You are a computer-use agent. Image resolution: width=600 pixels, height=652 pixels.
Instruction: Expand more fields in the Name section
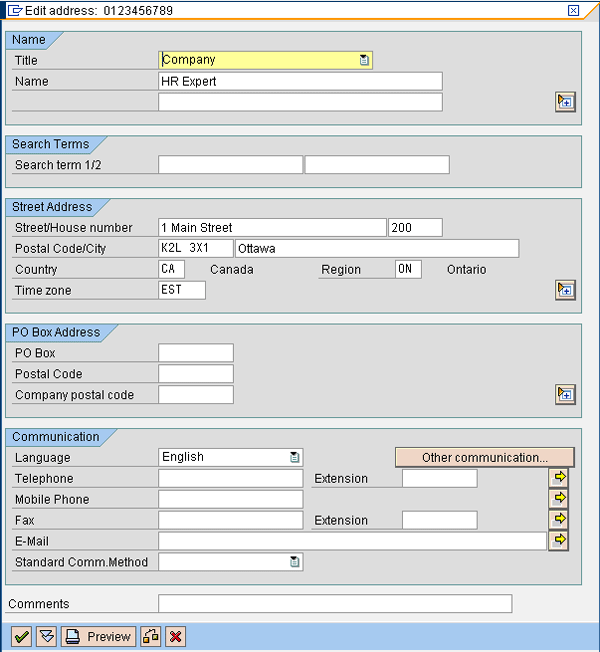[x=565, y=102]
